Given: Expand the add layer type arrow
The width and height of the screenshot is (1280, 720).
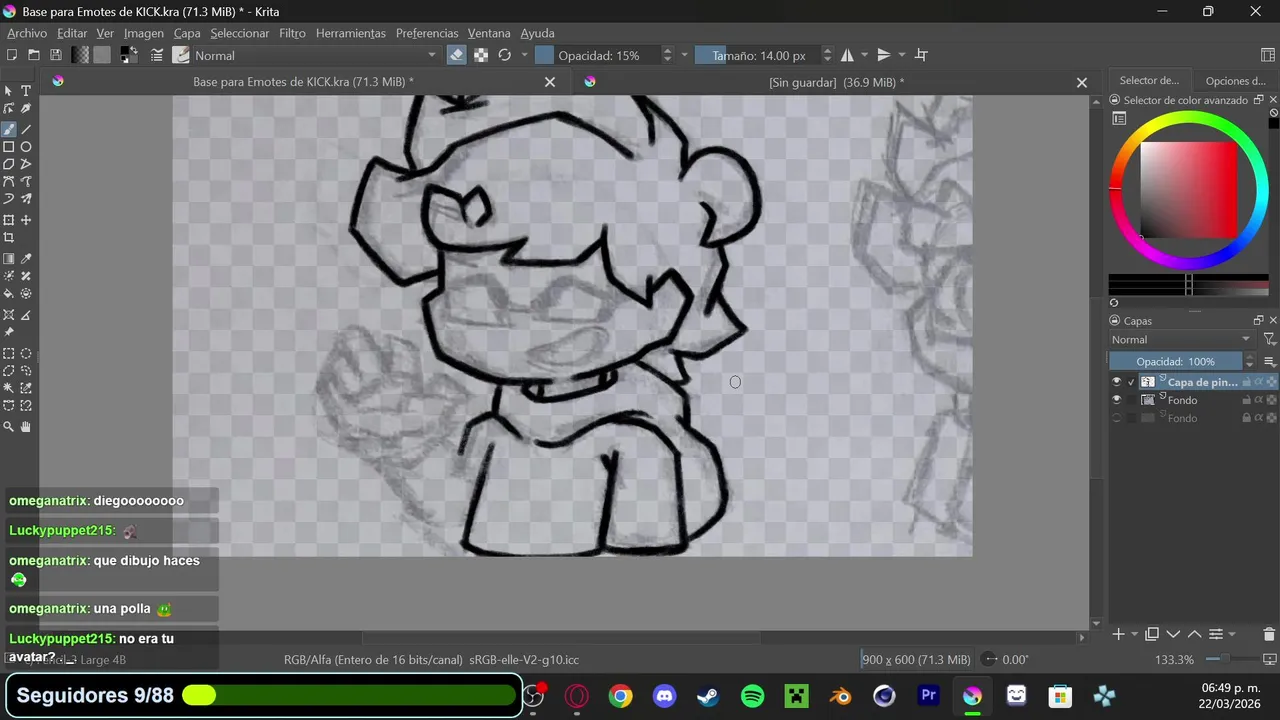Looking at the screenshot, I should pyautogui.click(x=1134, y=634).
